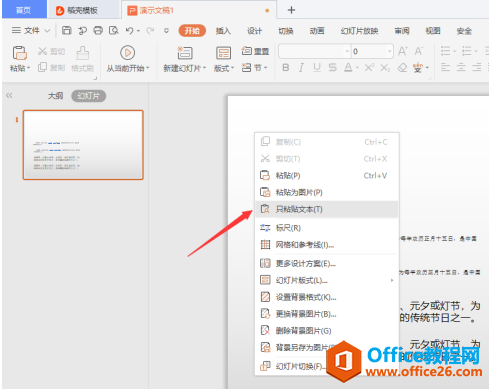Click the Save icon in quick toolbar
The height and width of the screenshot is (389, 489).
click(67, 31)
